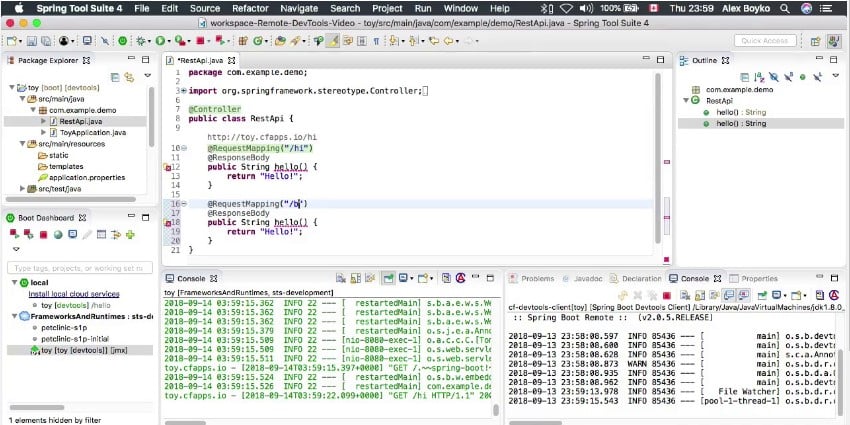The width and height of the screenshot is (850, 425).
Task: Click the Debug bug icon in toolbar
Action: (x=141, y=41)
